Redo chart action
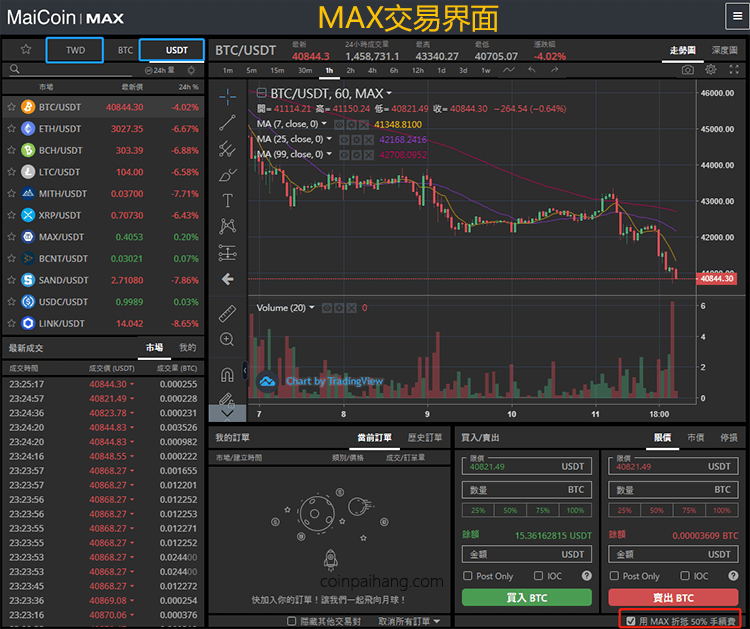The image size is (750, 629). (554, 70)
